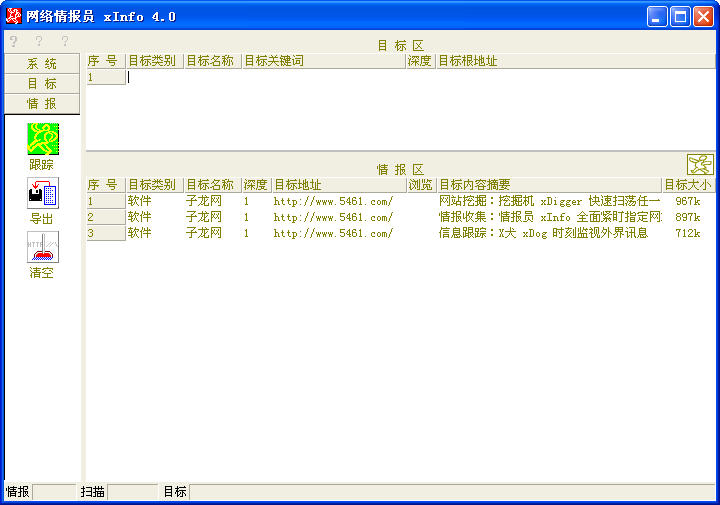This screenshot has width=720, height=505.
Task: Click the 目标类别 input cell in 目标区
Action: [x=155, y=77]
